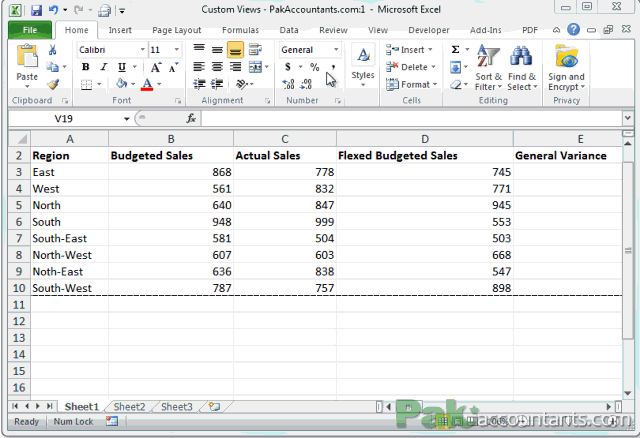Click the Decrease Indent icon
640x438 pixels.
[x=199, y=84]
